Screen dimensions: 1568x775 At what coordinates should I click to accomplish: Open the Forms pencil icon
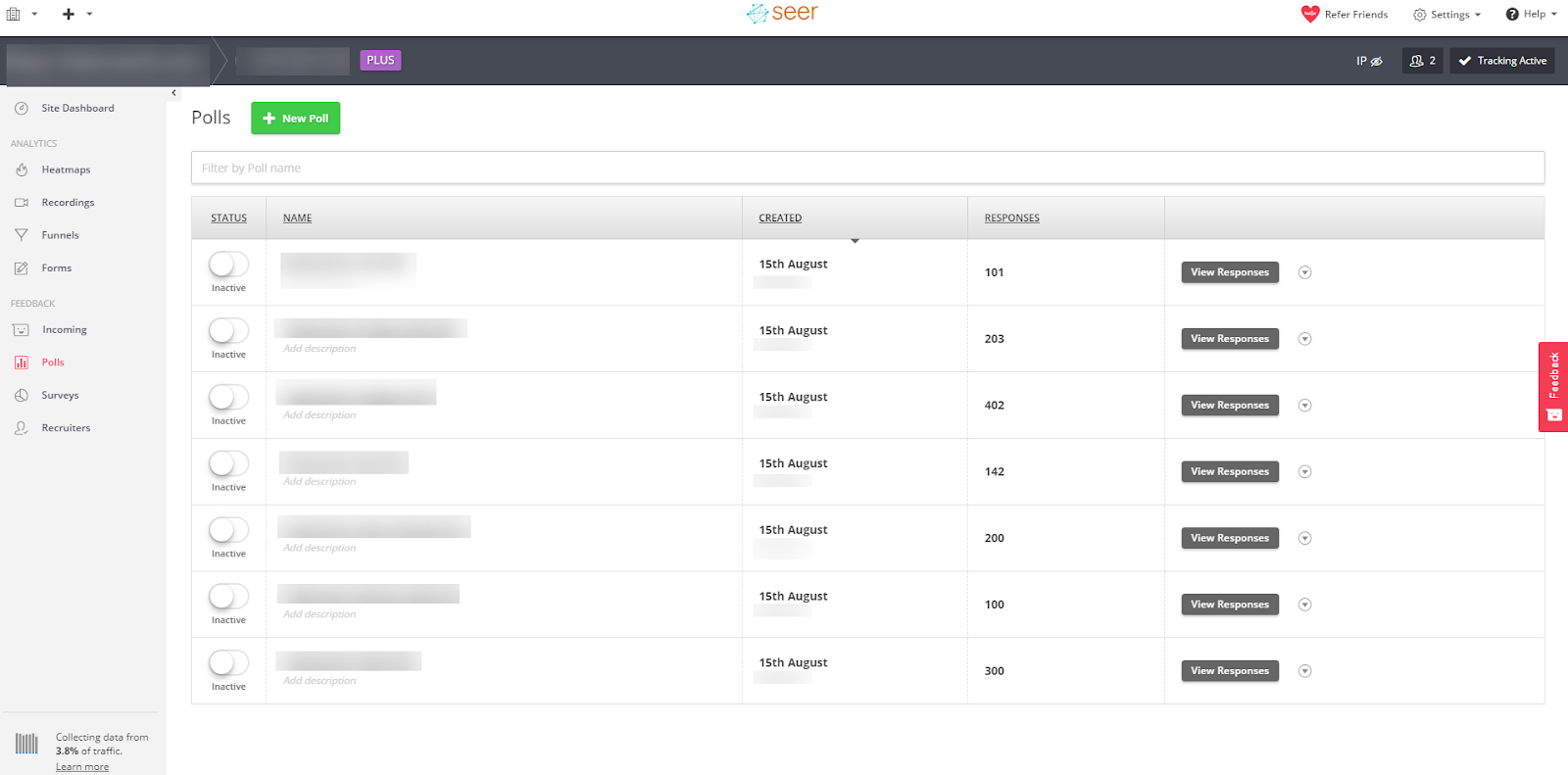[22, 268]
